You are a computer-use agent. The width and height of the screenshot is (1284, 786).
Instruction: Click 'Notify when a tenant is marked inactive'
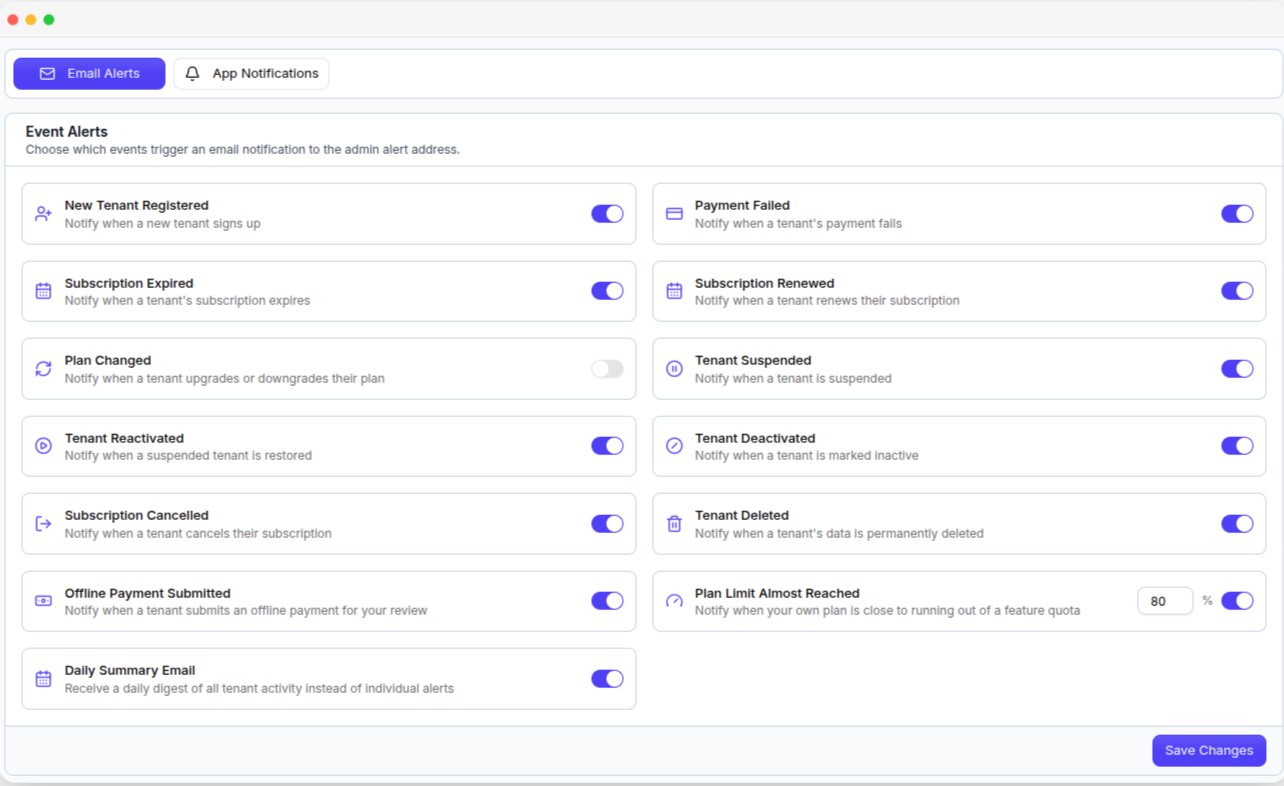pyautogui.click(x=807, y=456)
